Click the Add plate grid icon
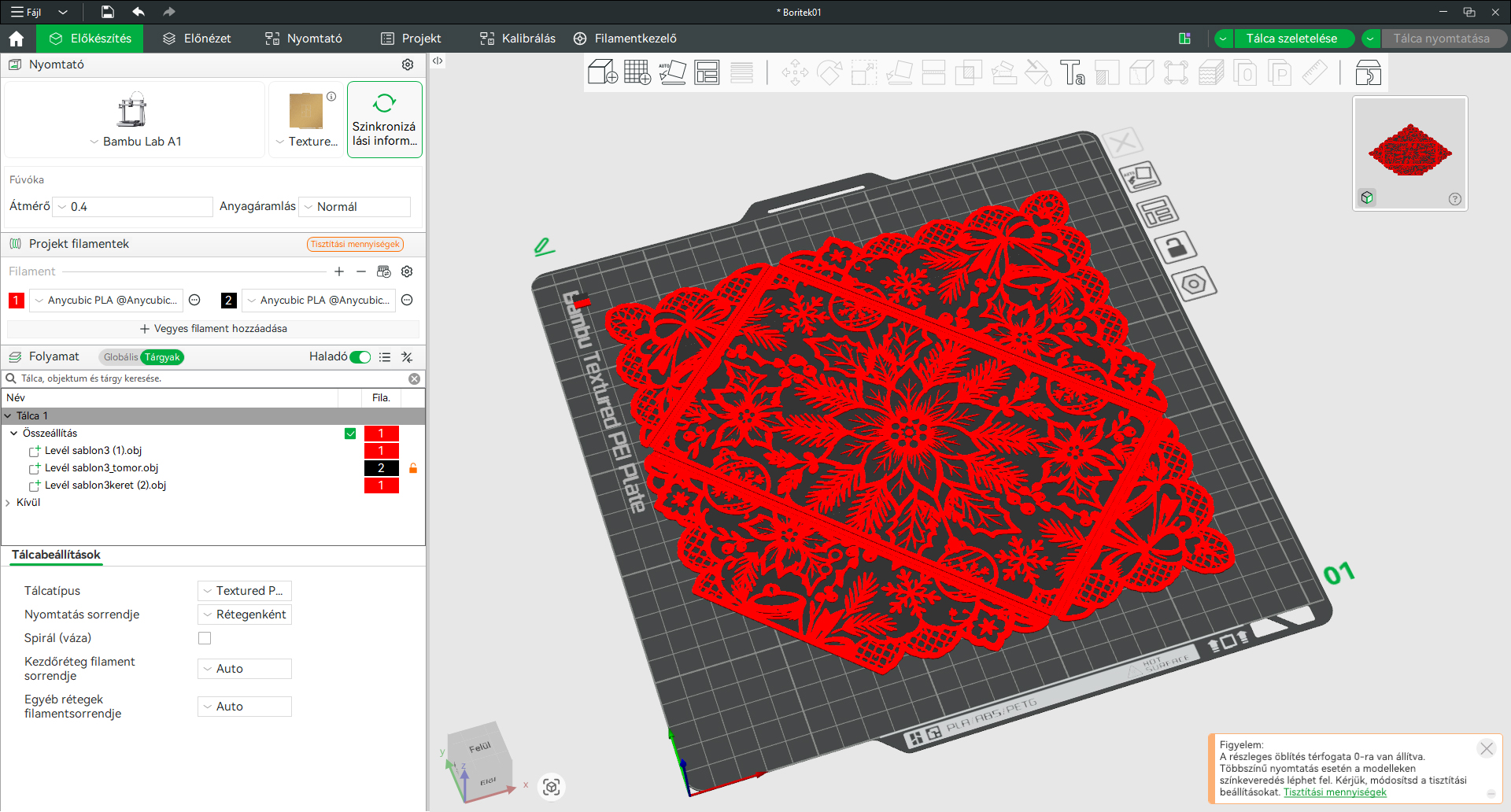 pyautogui.click(x=637, y=73)
